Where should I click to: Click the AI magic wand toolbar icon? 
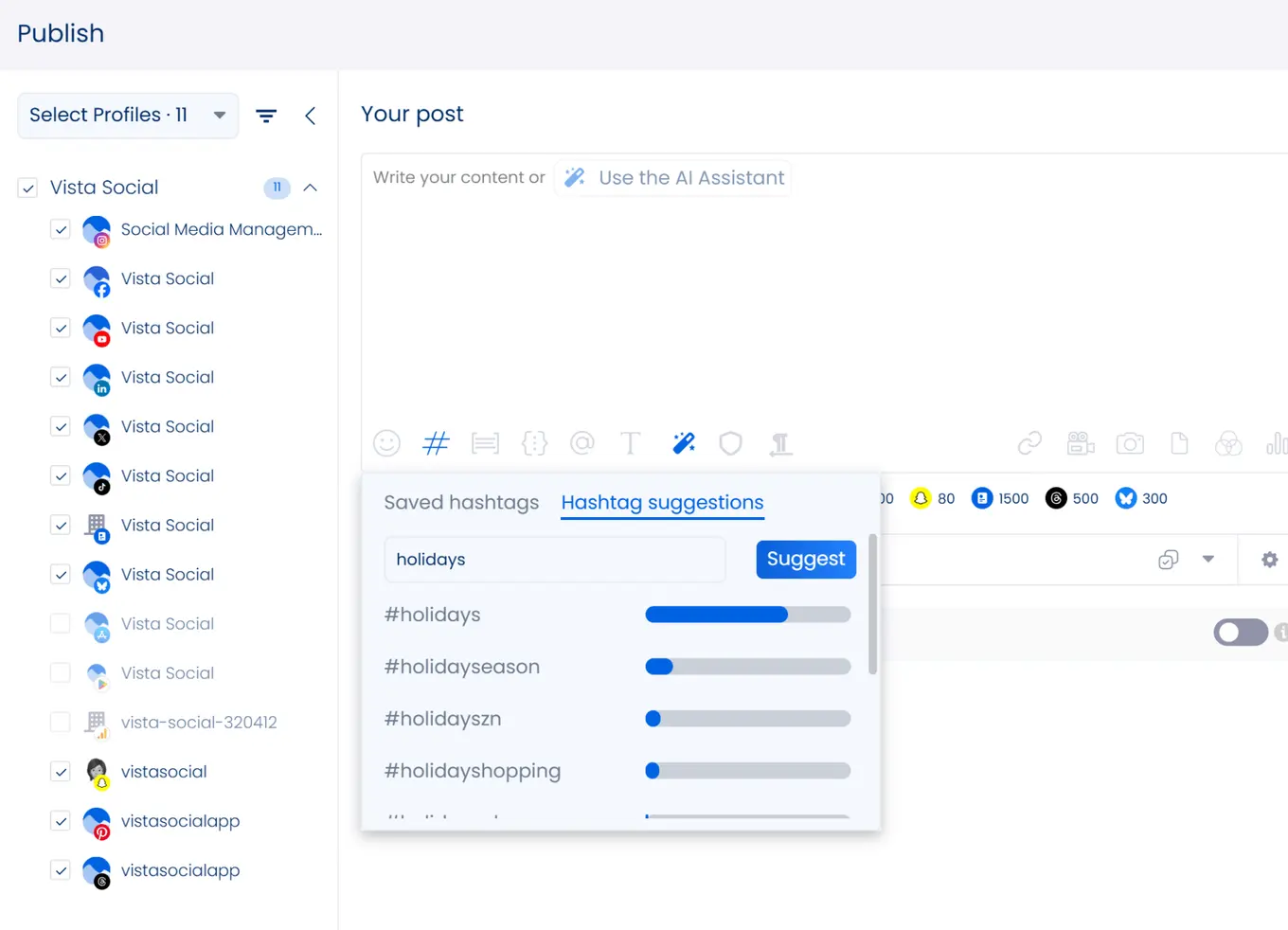coord(683,443)
